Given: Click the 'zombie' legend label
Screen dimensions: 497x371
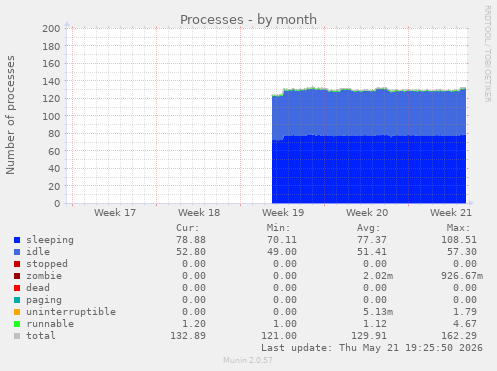Looking at the screenshot, I should tap(44, 276).
